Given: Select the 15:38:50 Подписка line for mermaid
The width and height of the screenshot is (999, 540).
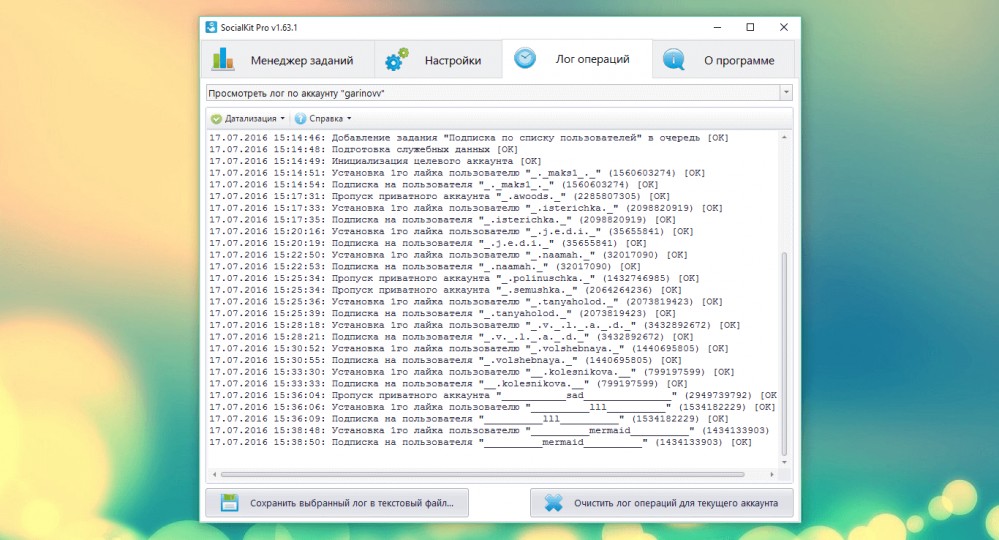Looking at the screenshot, I should coord(480,442).
